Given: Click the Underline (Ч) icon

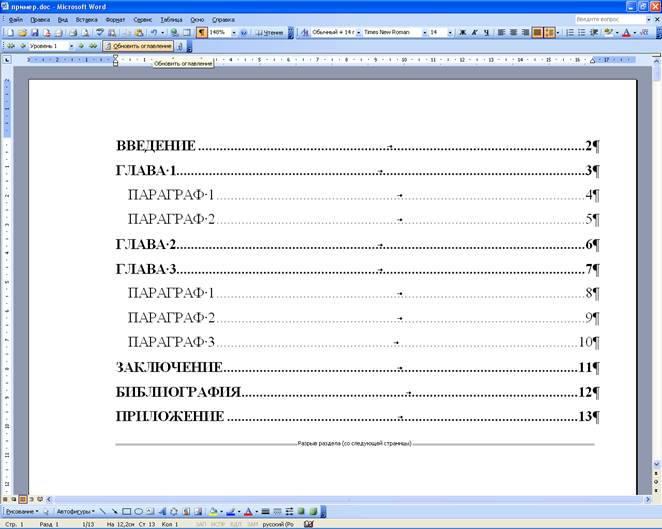Looking at the screenshot, I should (x=486, y=32).
